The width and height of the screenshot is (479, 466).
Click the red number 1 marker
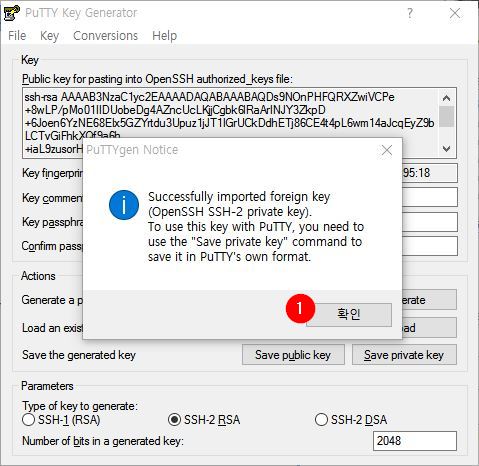coord(300,308)
